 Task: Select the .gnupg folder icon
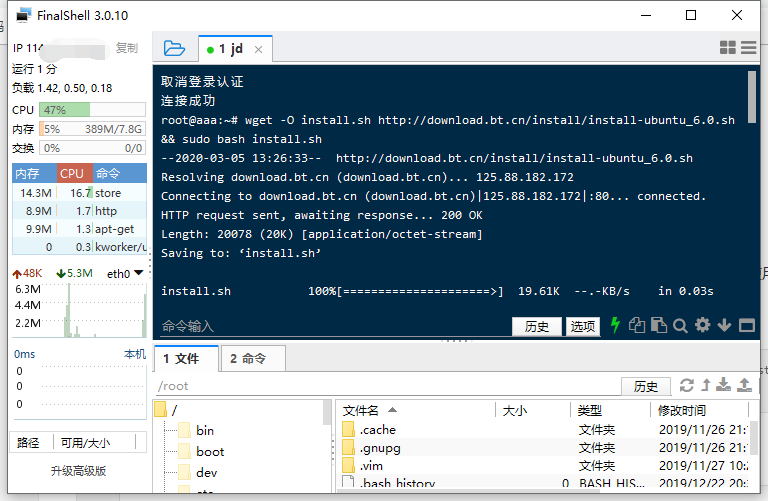tap(348, 447)
